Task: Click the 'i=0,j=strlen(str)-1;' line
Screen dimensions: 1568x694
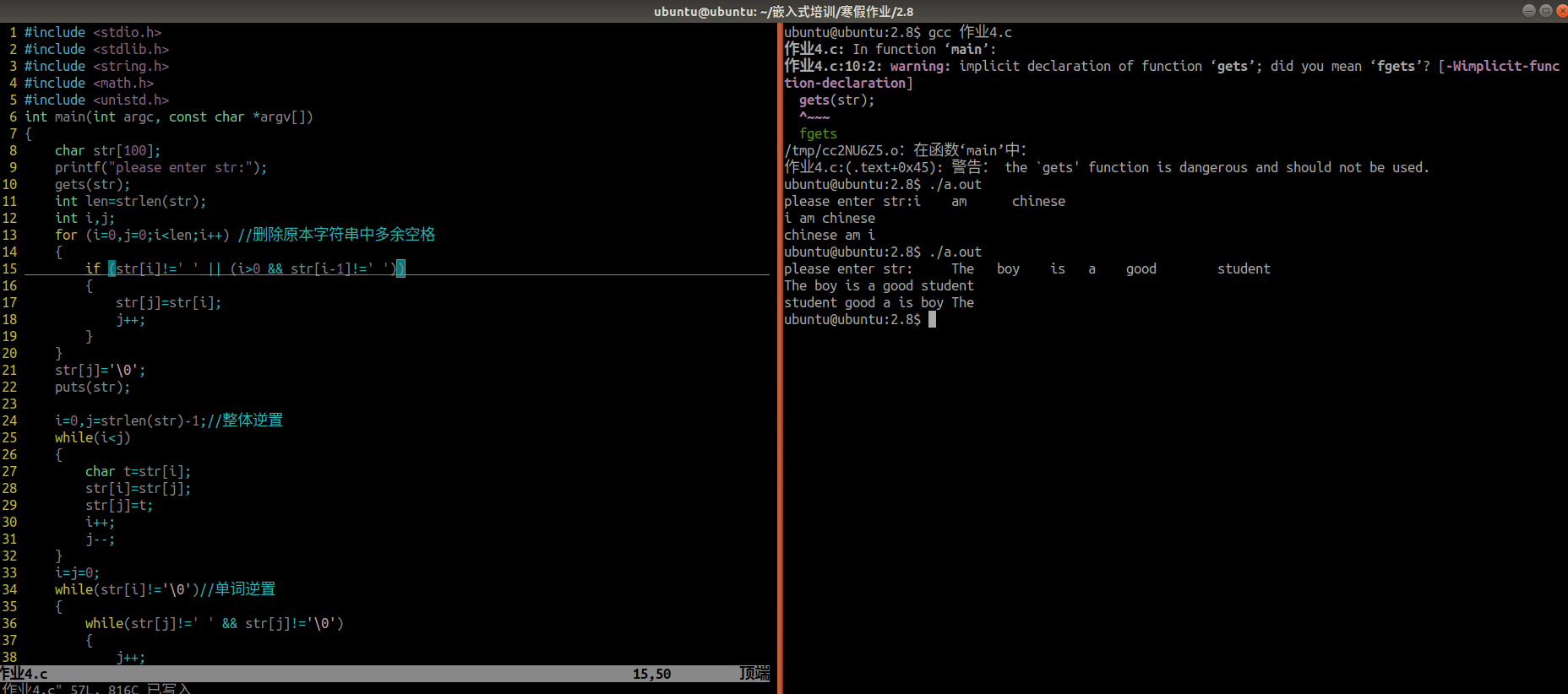Action: [169, 420]
